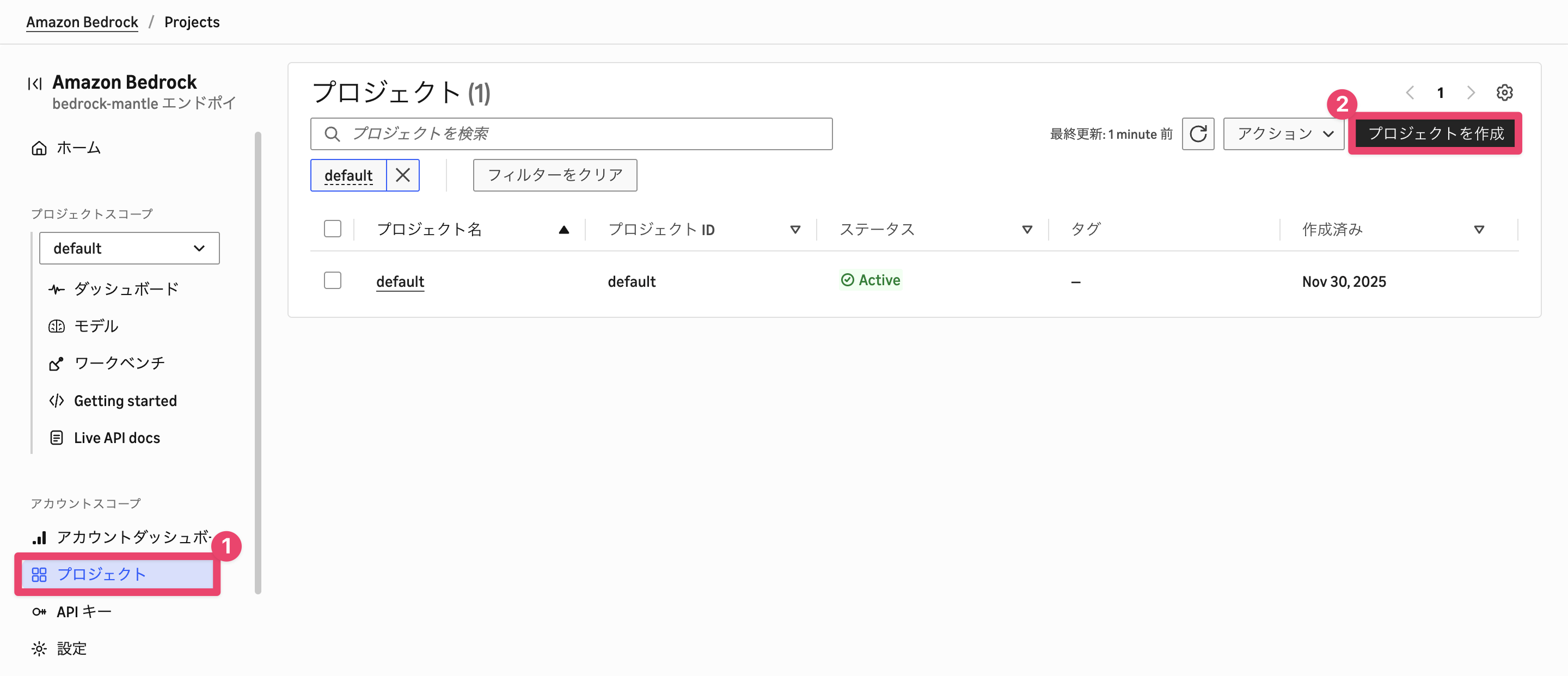Viewport: 1568px width, 676px height.
Task: Click the API key icon
Action: point(39,612)
